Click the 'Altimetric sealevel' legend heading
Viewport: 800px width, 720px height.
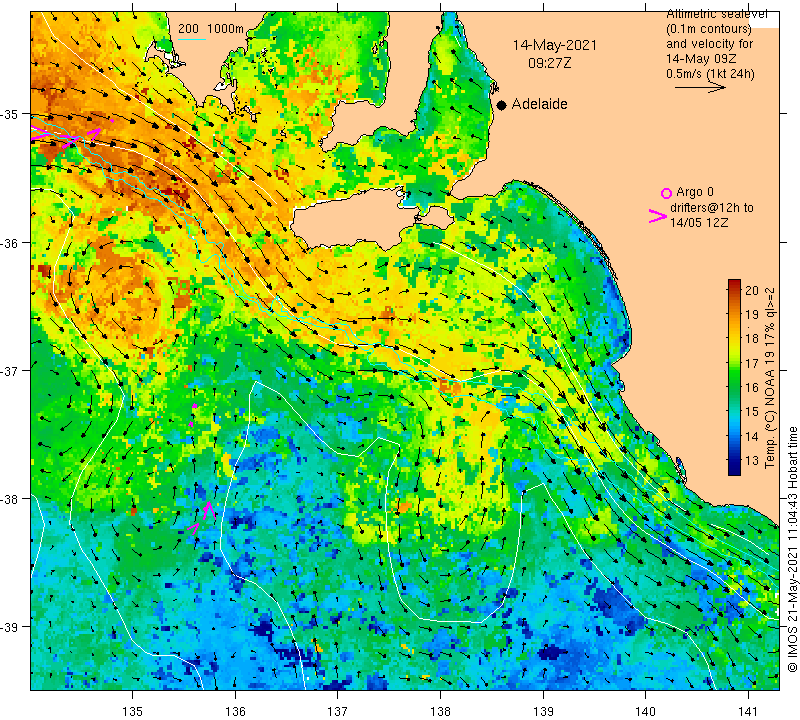717,14
